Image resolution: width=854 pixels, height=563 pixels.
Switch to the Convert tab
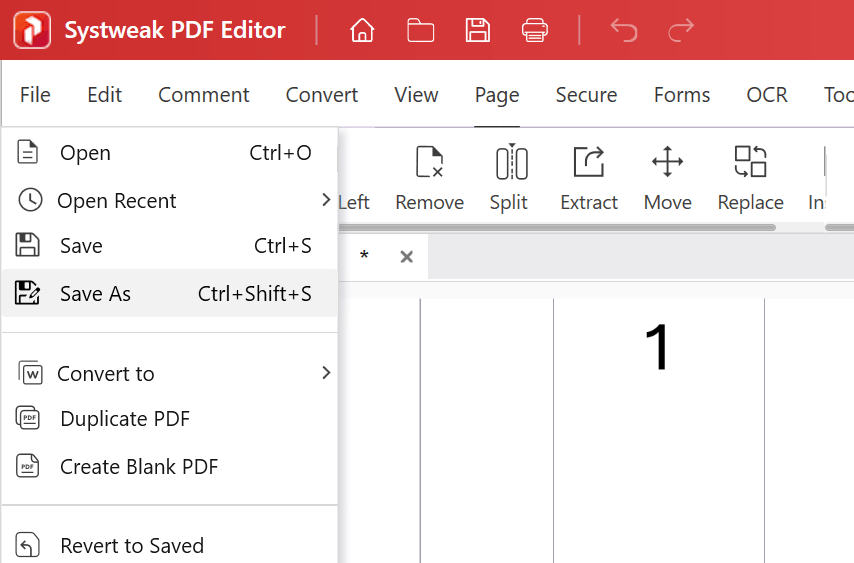point(322,95)
